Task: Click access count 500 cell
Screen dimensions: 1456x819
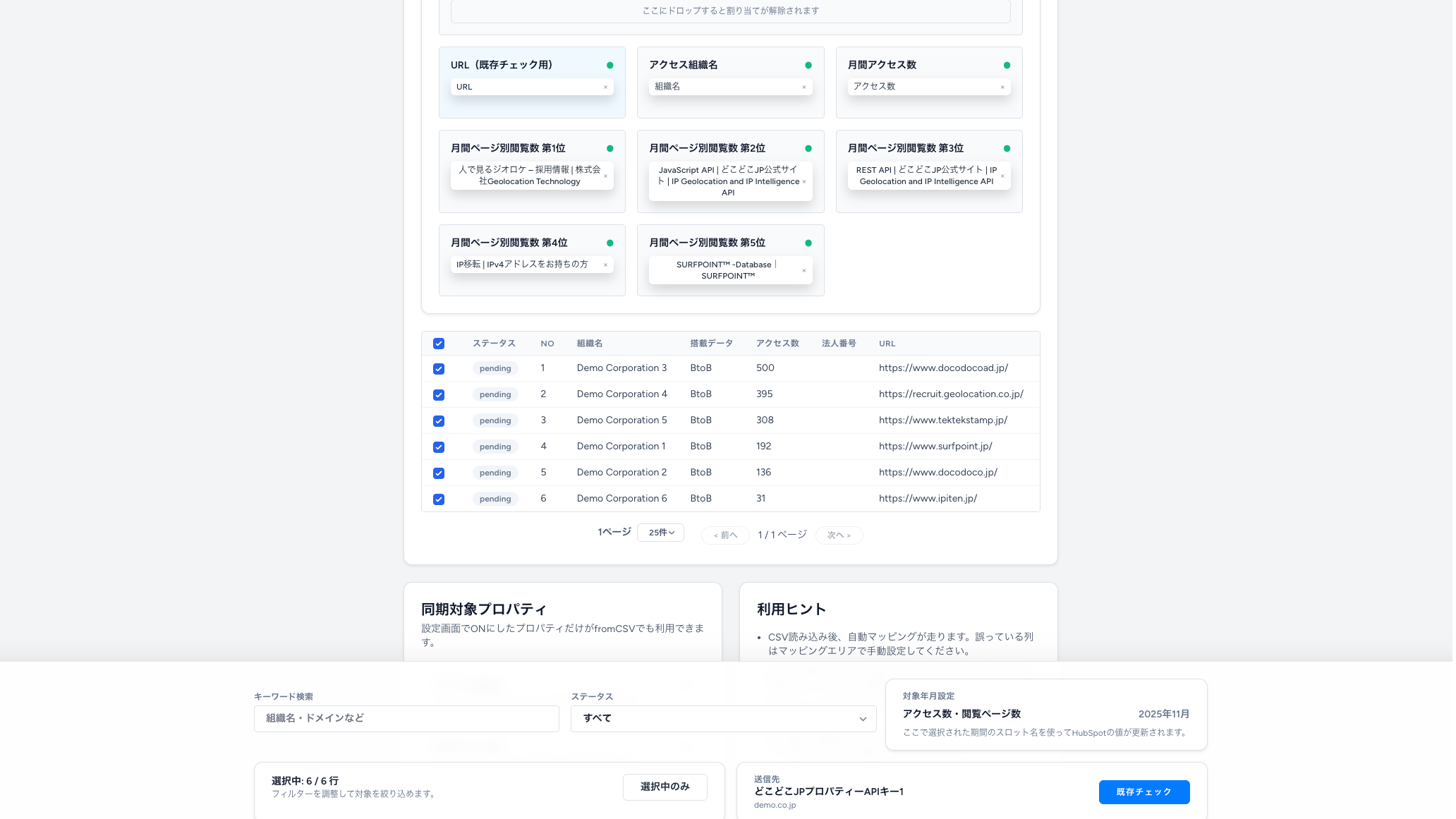Action: tap(765, 368)
